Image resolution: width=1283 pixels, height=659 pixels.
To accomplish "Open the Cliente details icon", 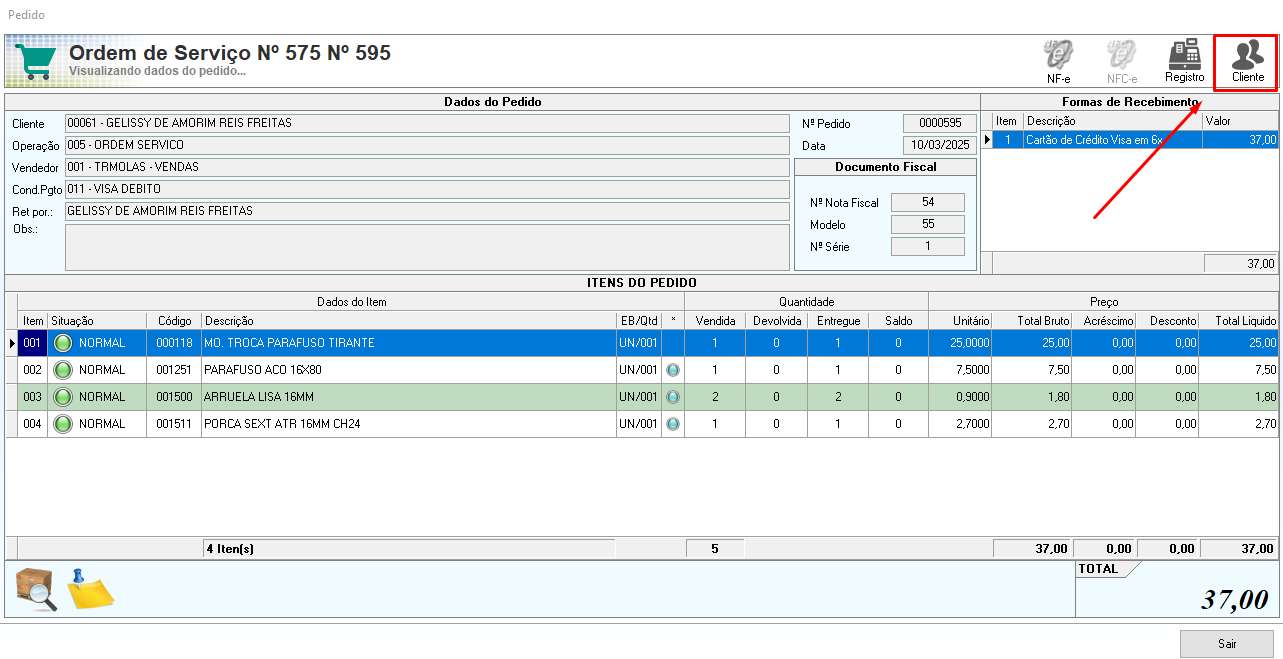I will tap(1247, 61).
